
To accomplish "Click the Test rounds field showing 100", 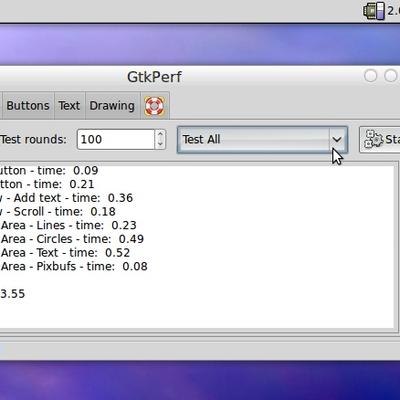I will pyautogui.click(x=116, y=139).
